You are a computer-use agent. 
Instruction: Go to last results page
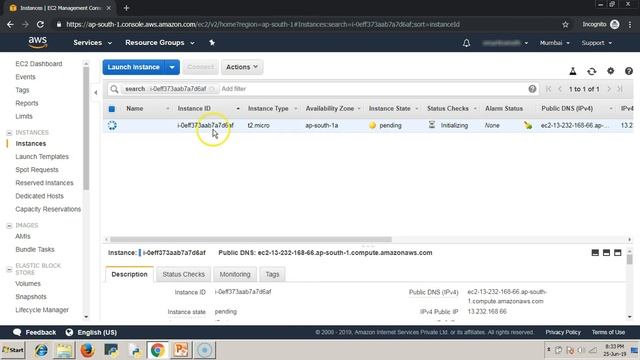click(x=620, y=89)
